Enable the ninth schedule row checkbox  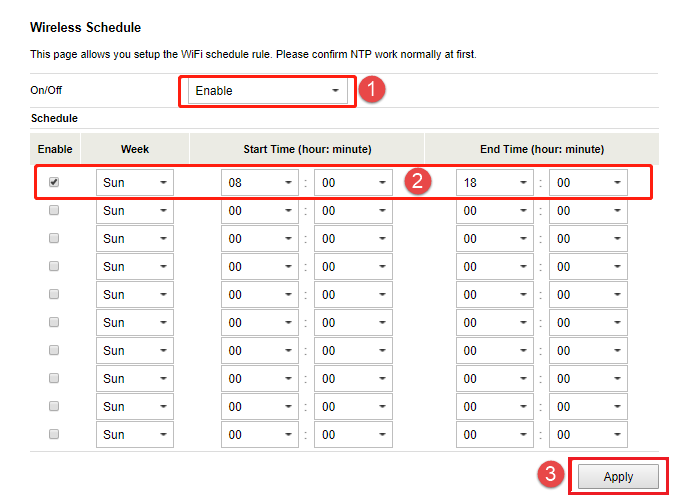pos(54,406)
